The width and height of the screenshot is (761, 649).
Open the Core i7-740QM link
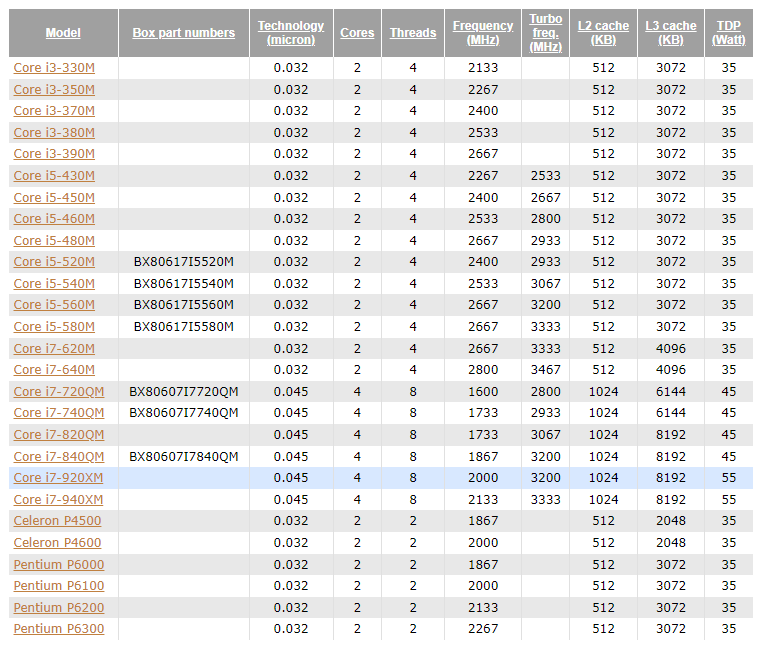pos(59,413)
